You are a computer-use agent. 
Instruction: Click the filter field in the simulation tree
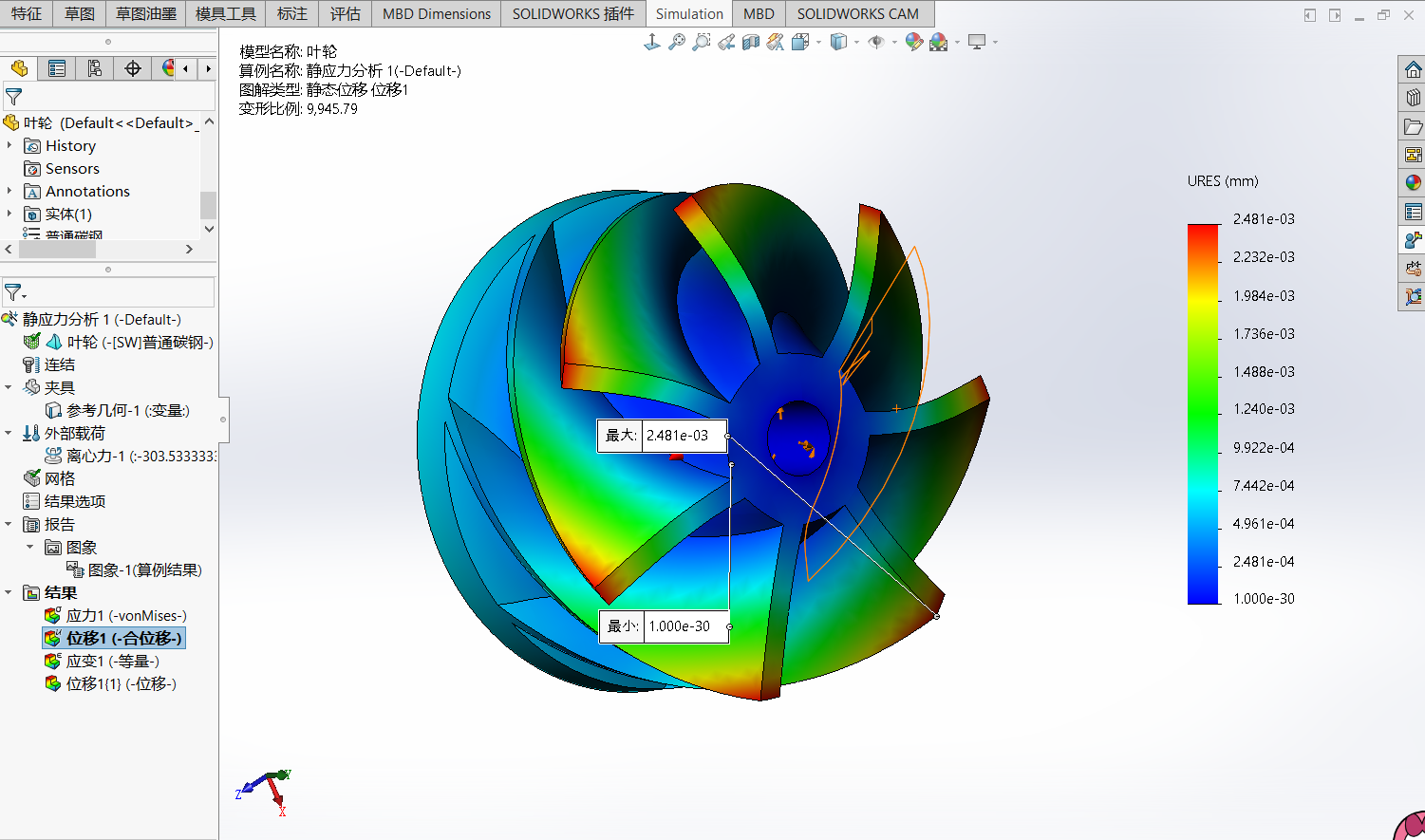click(108, 292)
